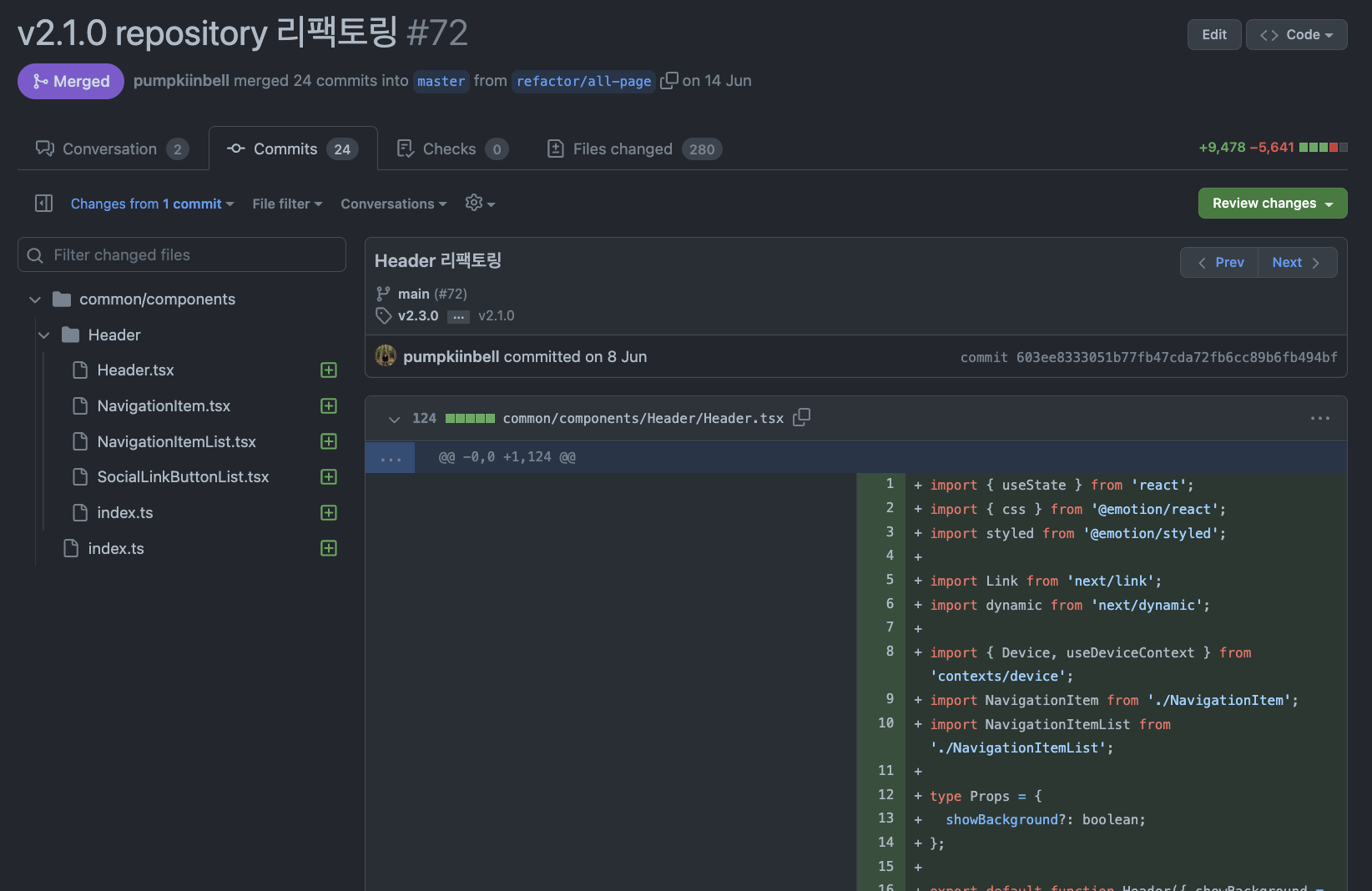Click the added-file icon beside NavigationItem.tsx
The width and height of the screenshot is (1372, 891).
(329, 406)
